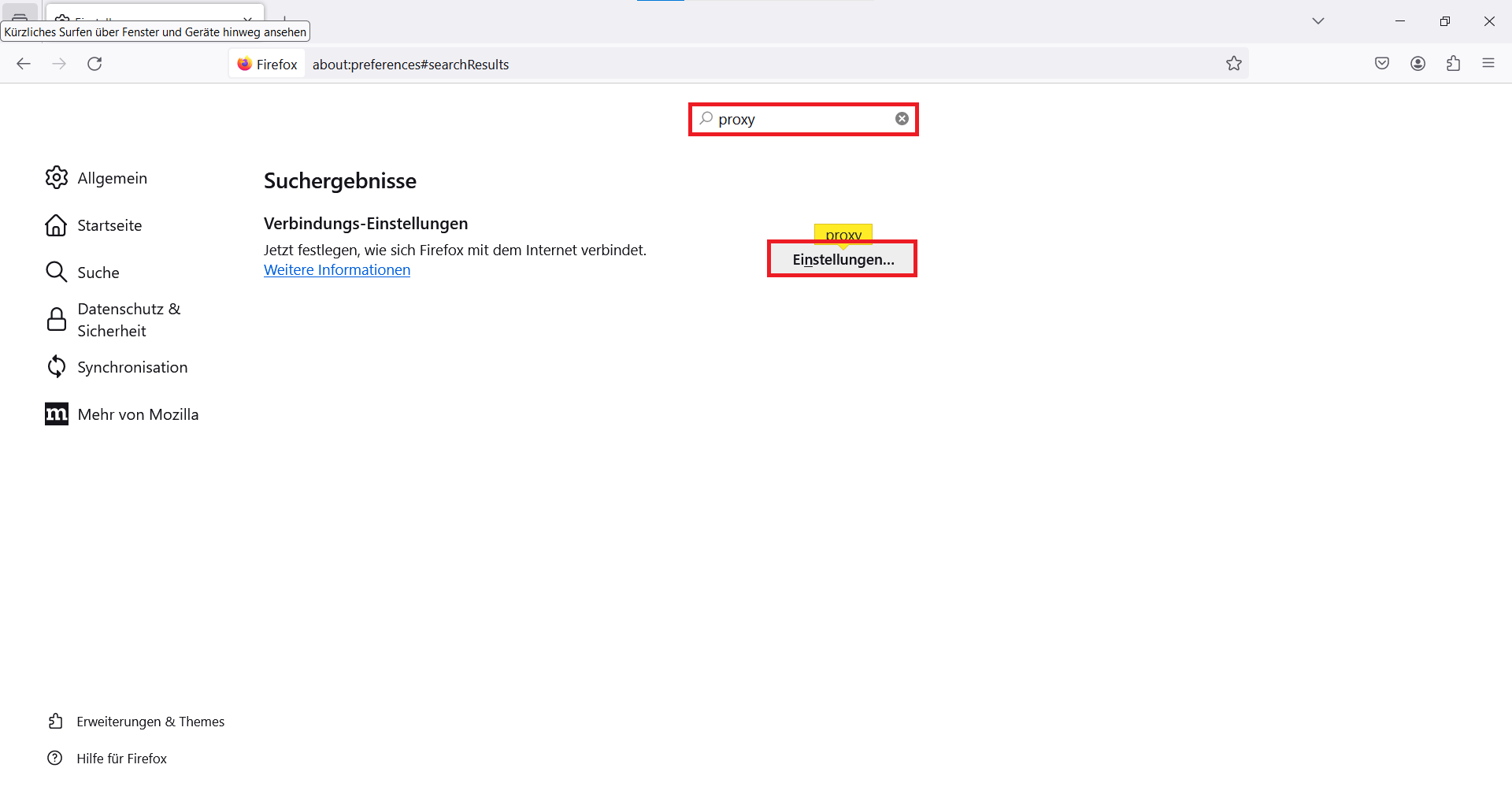This screenshot has height=809, width=1512.
Task: Click the Einstellungen... button
Action: pyautogui.click(x=843, y=259)
